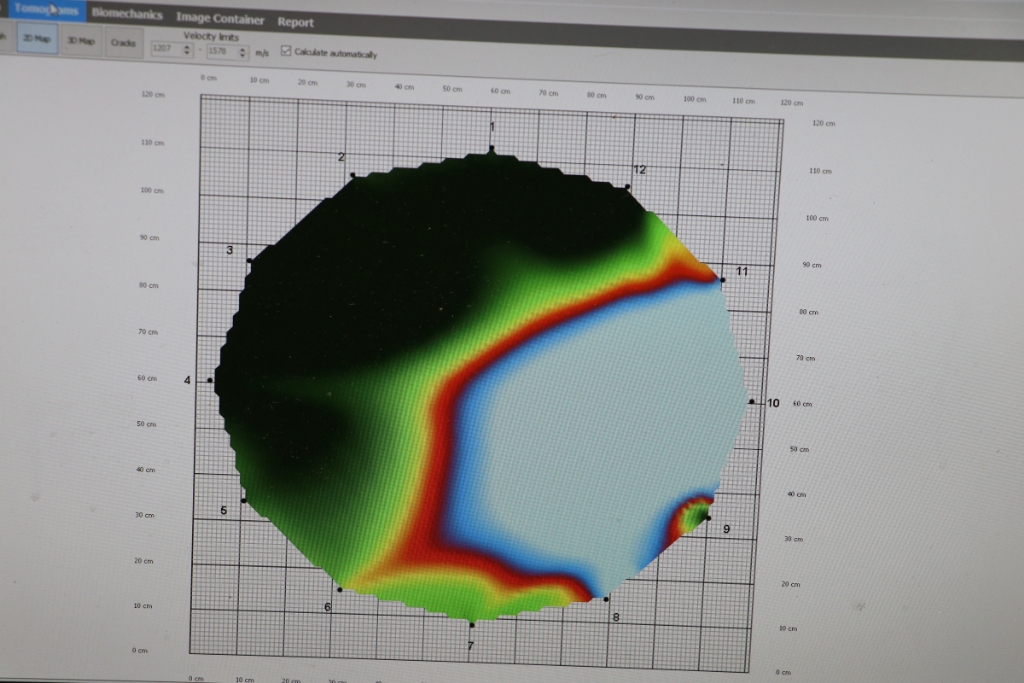This screenshot has width=1024, height=683.
Task: Select sensor point 12 marker
Action: pyautogui.click(x=627, y=187)
